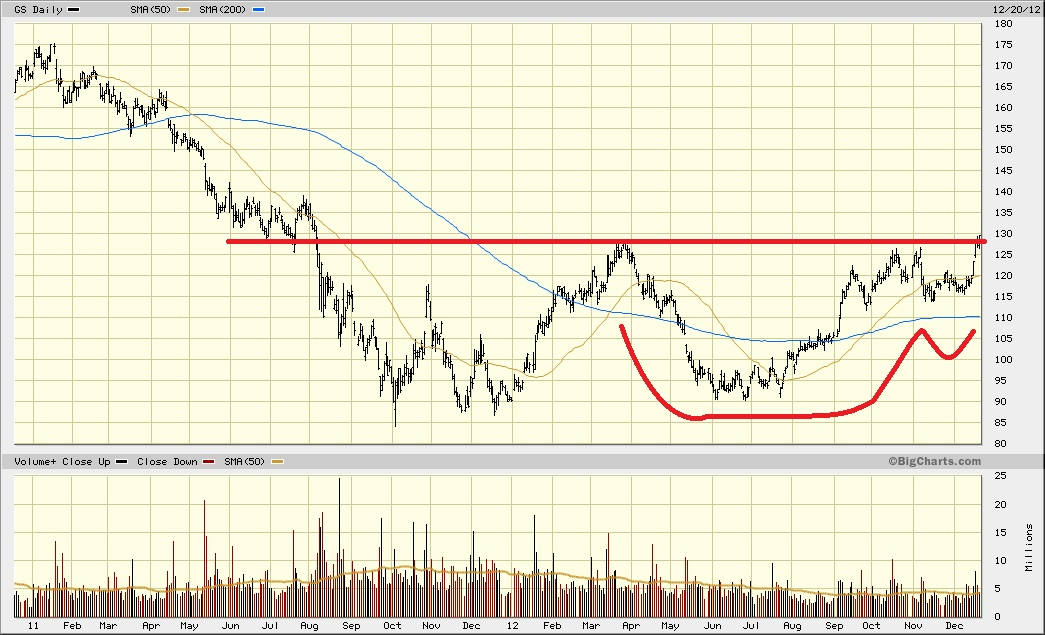Click the Volume+ Close Up legend label

tap(62, 461)
